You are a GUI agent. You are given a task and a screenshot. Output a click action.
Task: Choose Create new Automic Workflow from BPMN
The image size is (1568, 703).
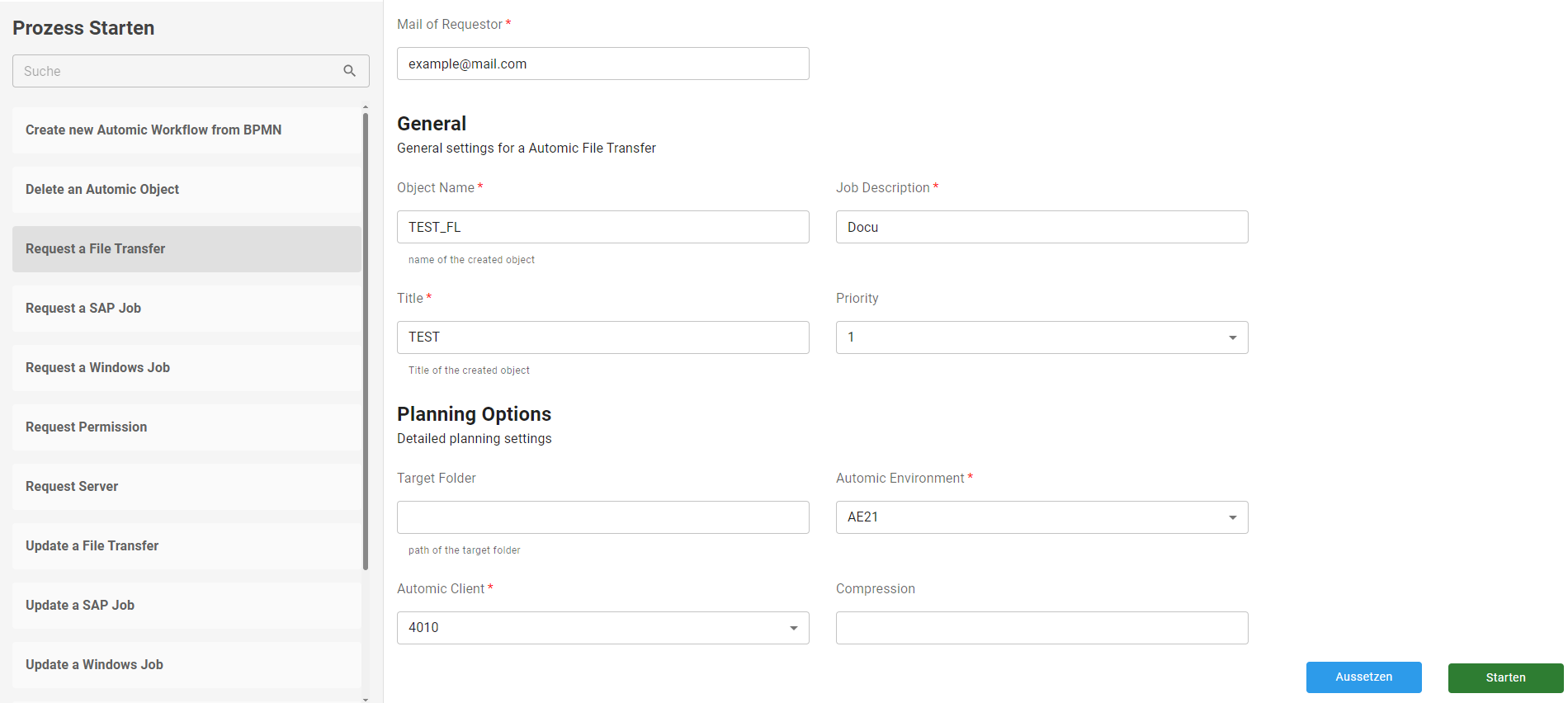tap(187, 130)
